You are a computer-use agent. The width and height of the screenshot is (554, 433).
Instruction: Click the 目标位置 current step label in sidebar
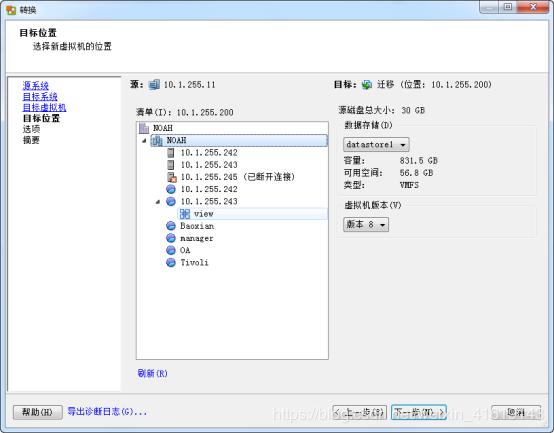(41, 118)
